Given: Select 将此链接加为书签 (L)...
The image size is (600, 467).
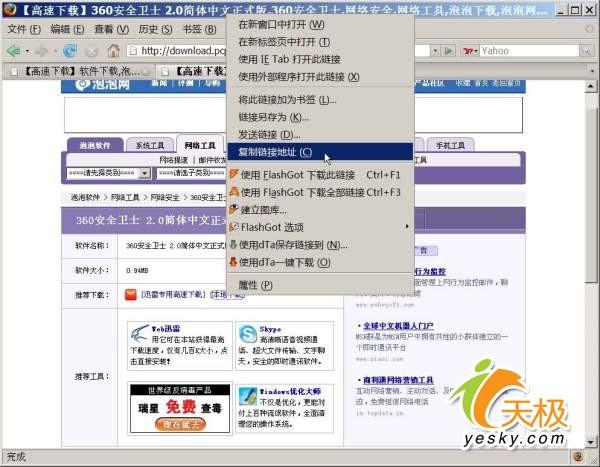Looking at the screenshot, I should [320, 100].
